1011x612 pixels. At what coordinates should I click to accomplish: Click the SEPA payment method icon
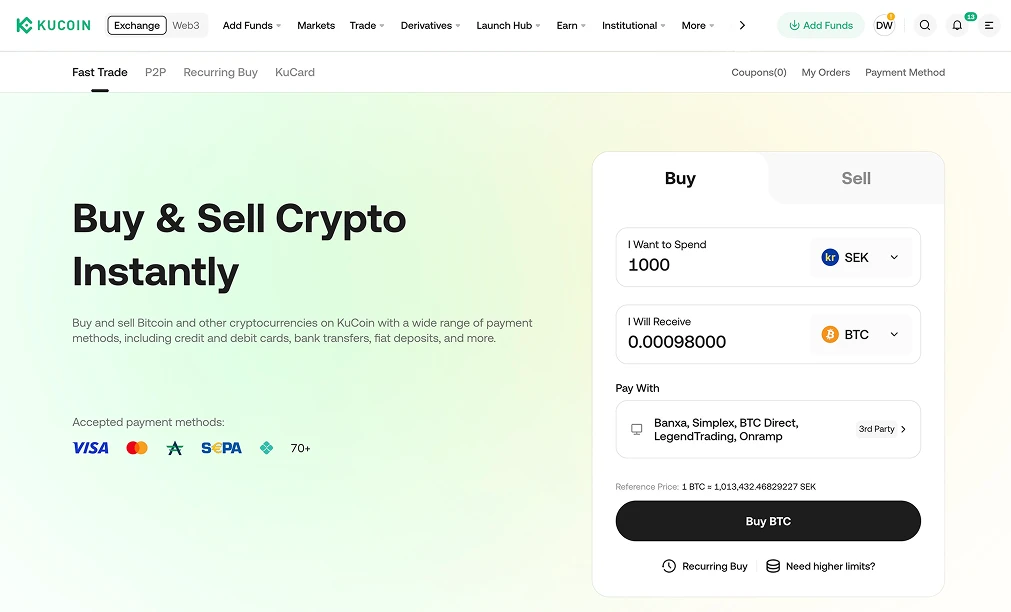220,447
